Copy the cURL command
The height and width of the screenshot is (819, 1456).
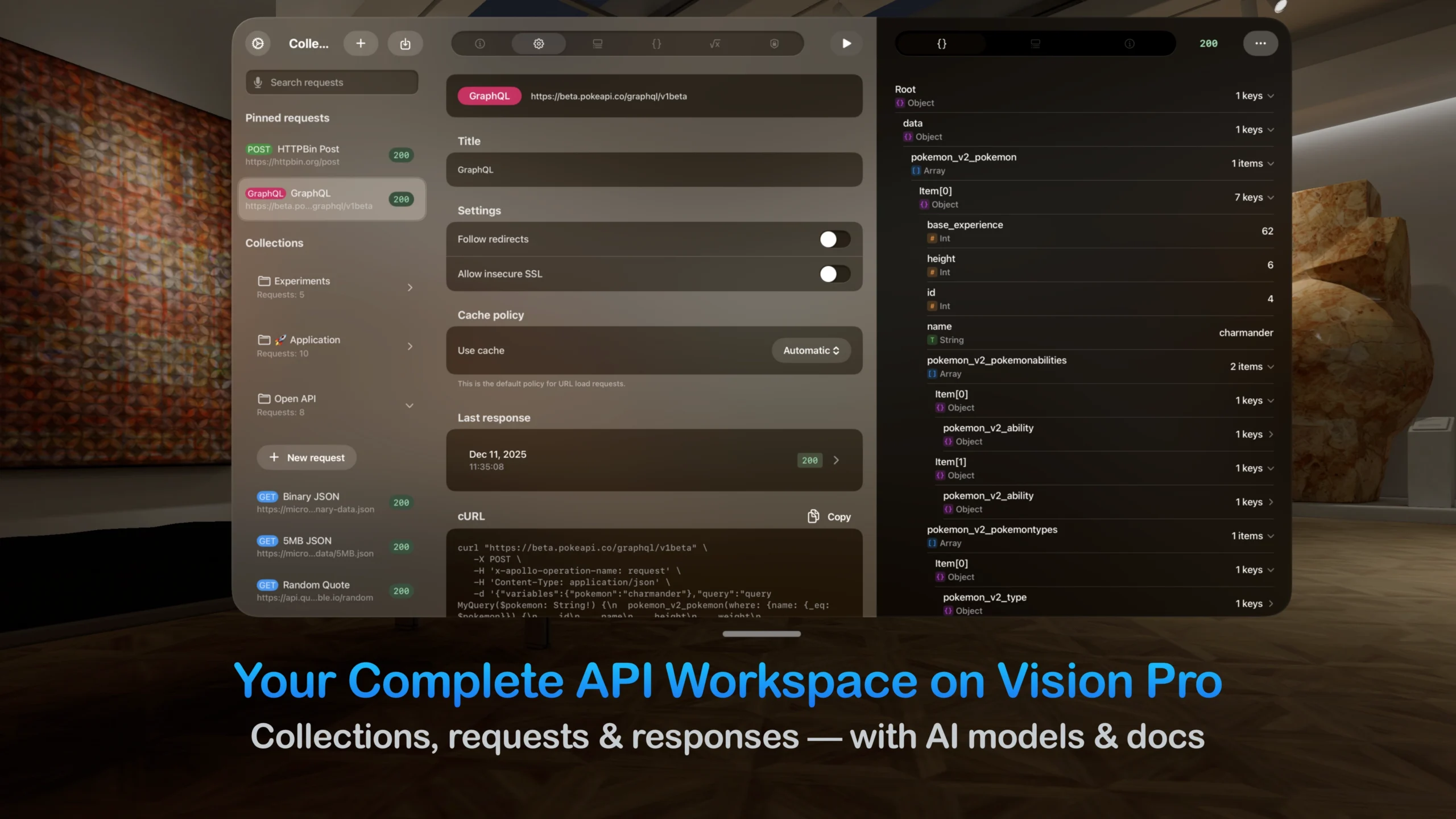pos(828,516)
